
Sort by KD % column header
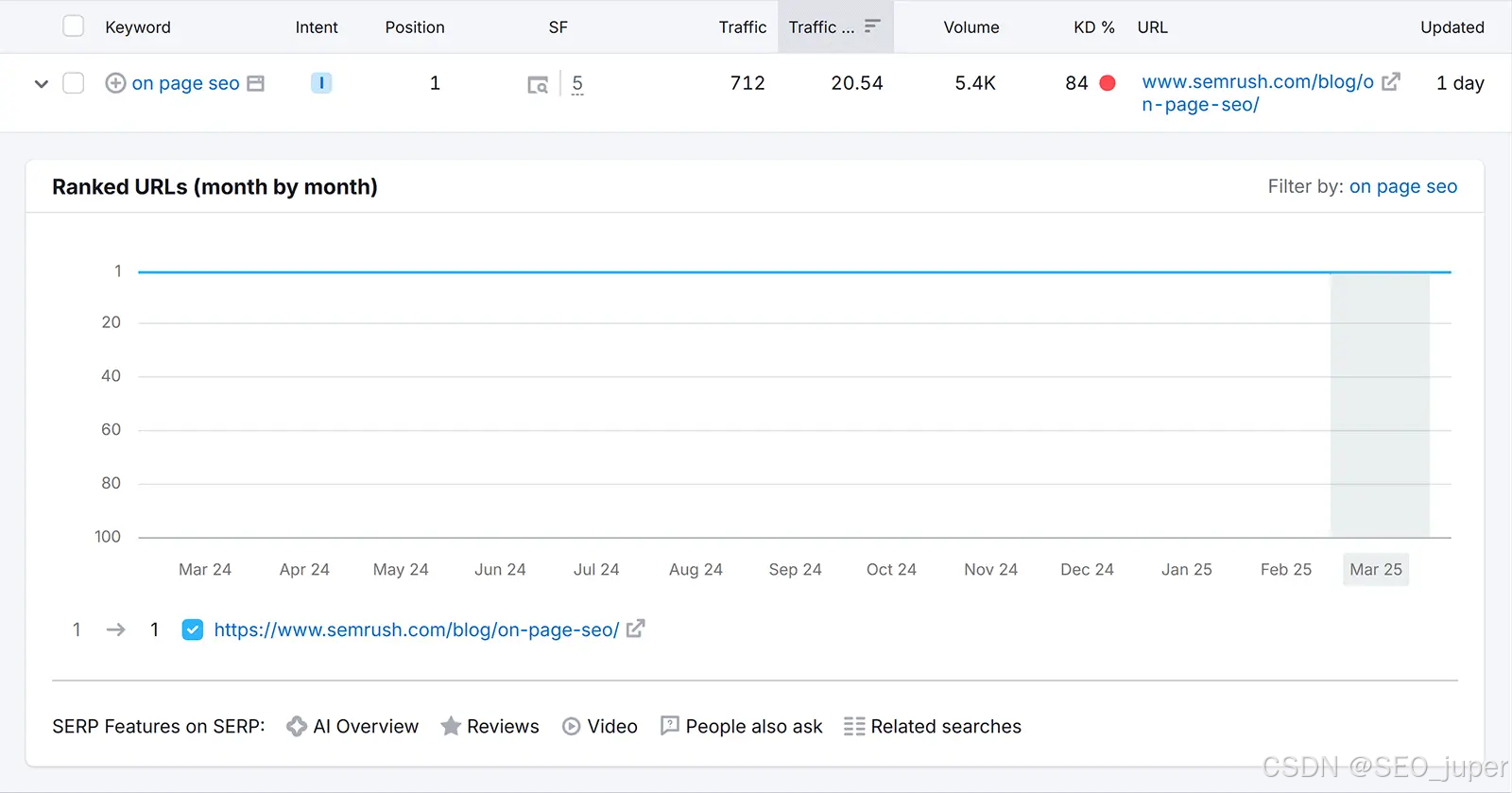(1094, 27)
